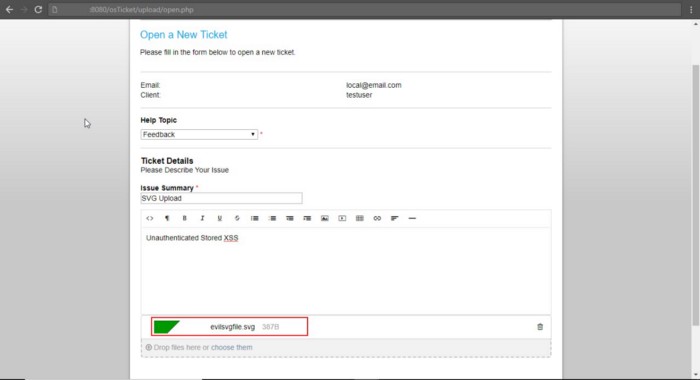The image size is (700, 380).
Task: Outdent the selected text
Action: click(x=290, y=218)
